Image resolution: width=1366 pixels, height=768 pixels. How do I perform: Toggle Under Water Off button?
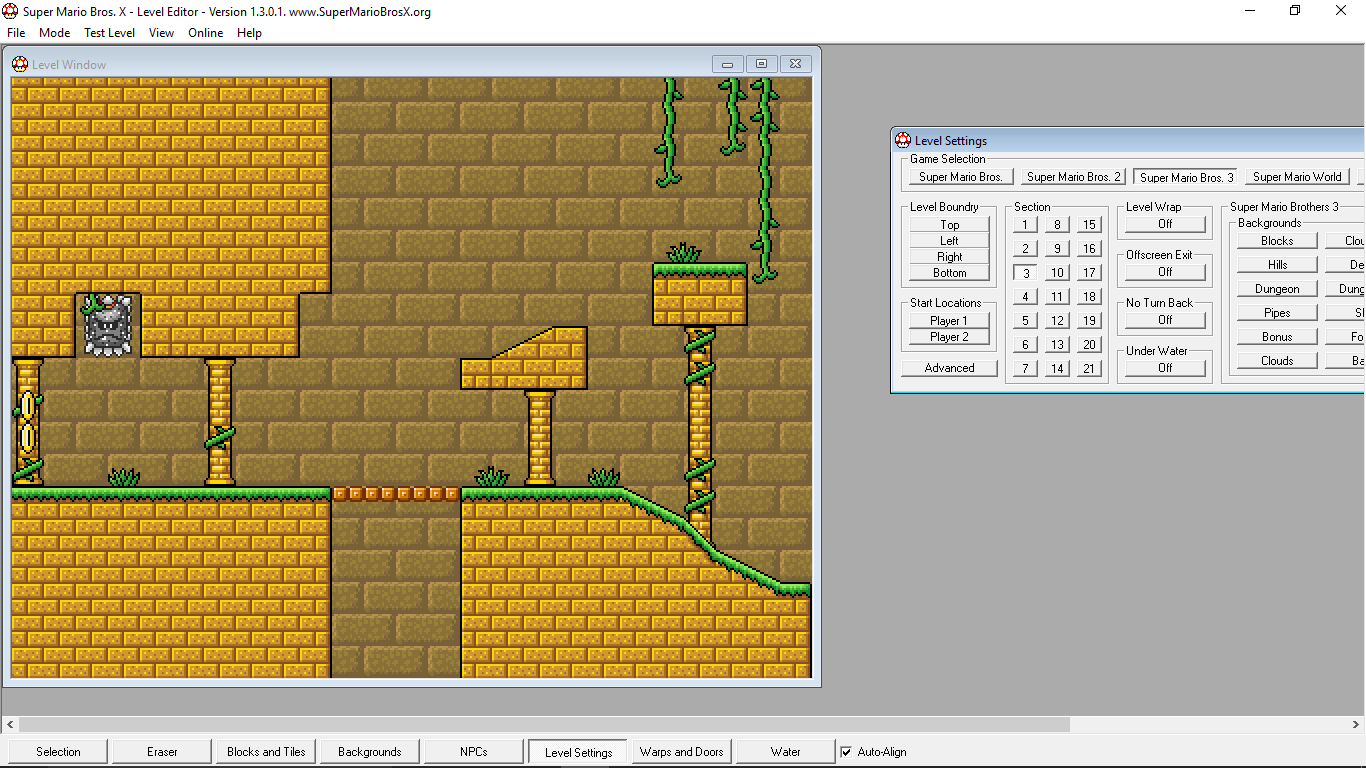coord(1165,368)
